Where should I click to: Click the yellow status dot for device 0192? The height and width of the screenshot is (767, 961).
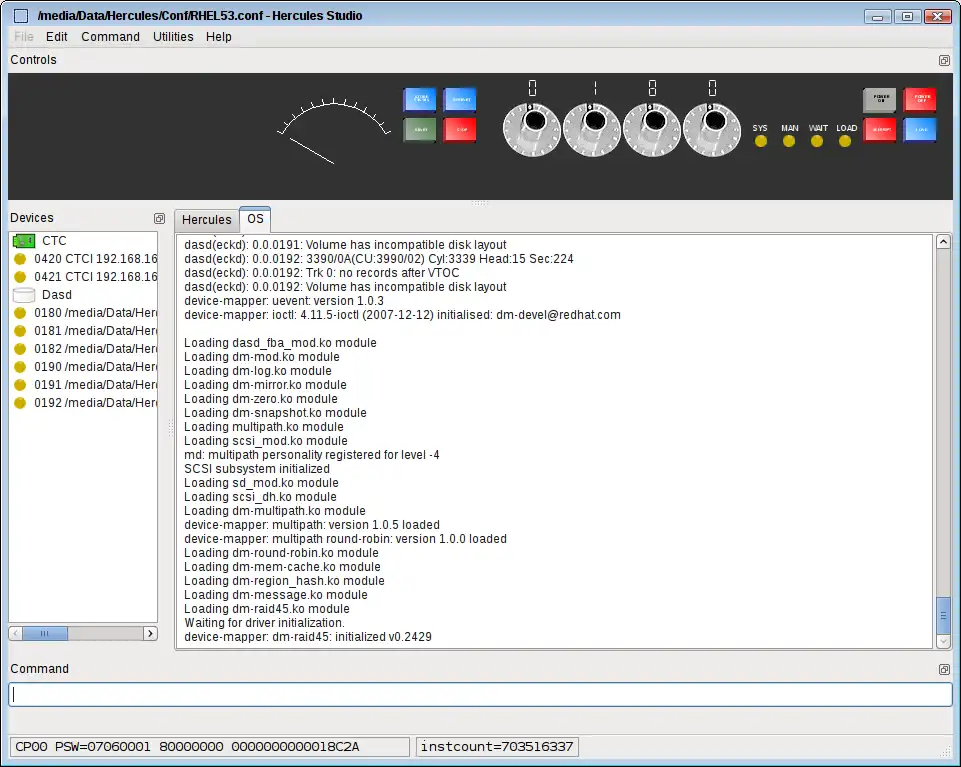coord(20,403)
